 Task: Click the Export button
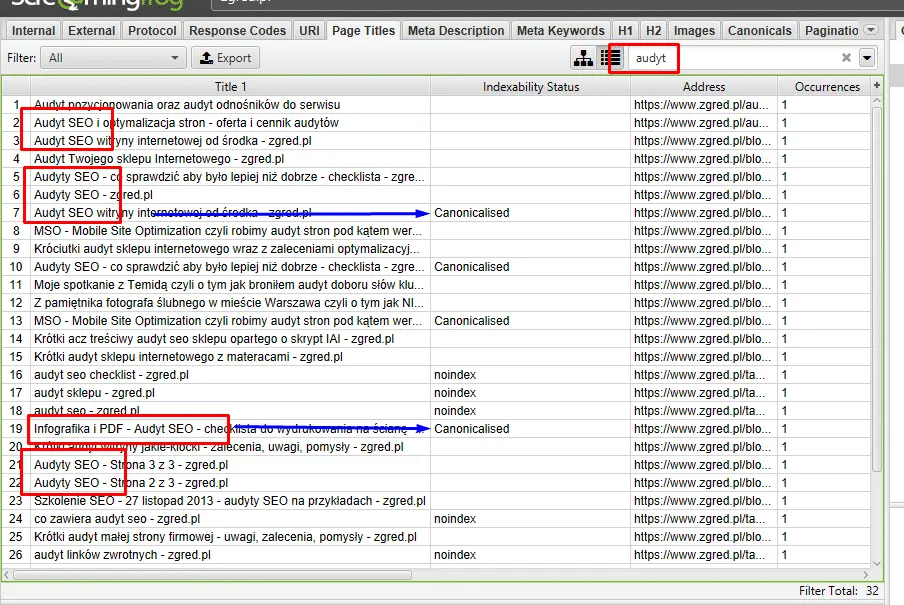pos(225,58)
